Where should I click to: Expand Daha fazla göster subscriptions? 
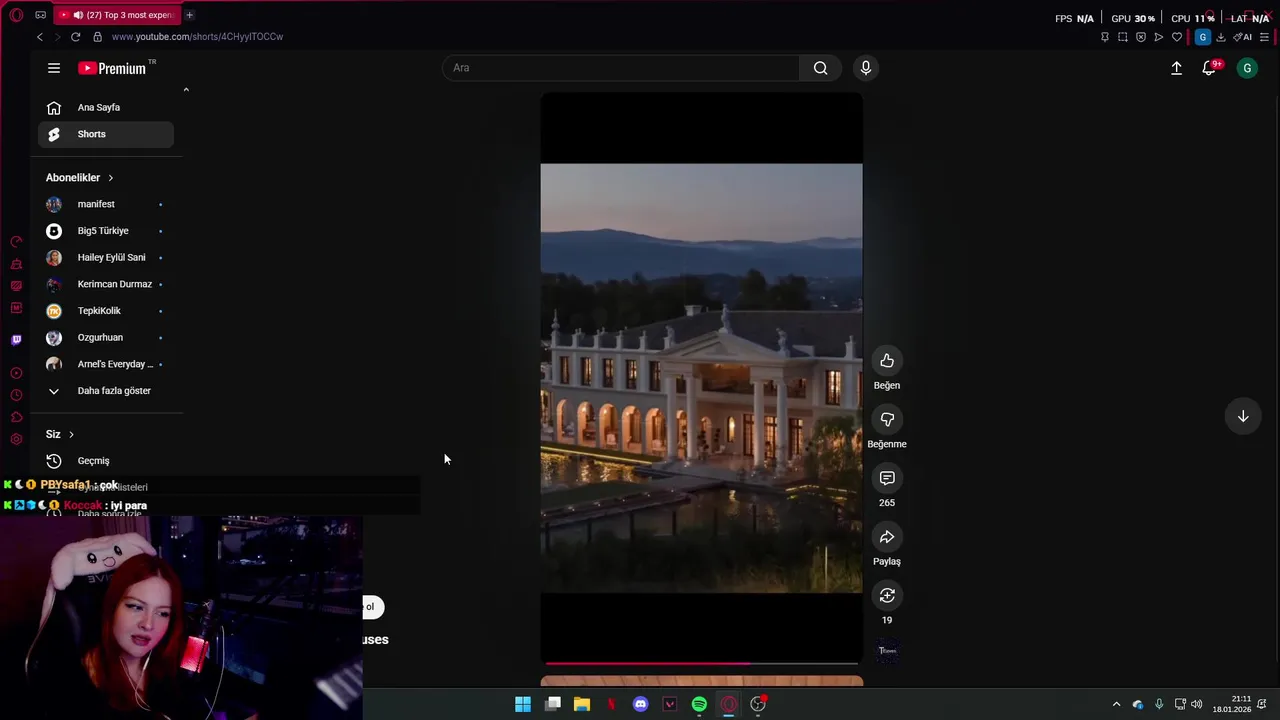click(x=106, y=391)
